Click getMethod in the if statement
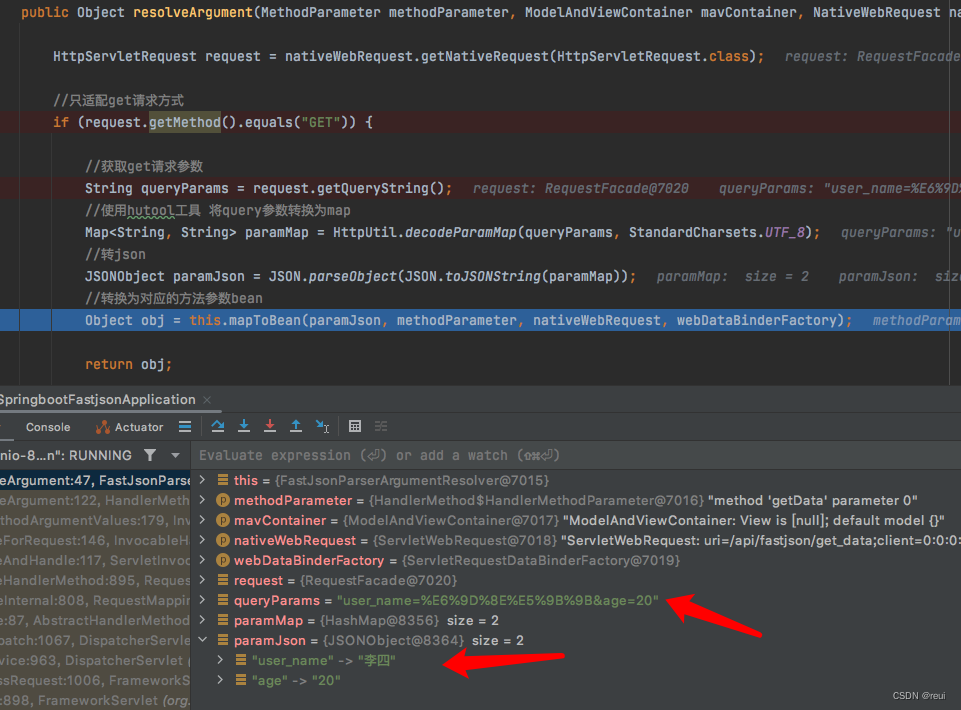961x710 pixels. pyautogui.click(x=184, y=122)
